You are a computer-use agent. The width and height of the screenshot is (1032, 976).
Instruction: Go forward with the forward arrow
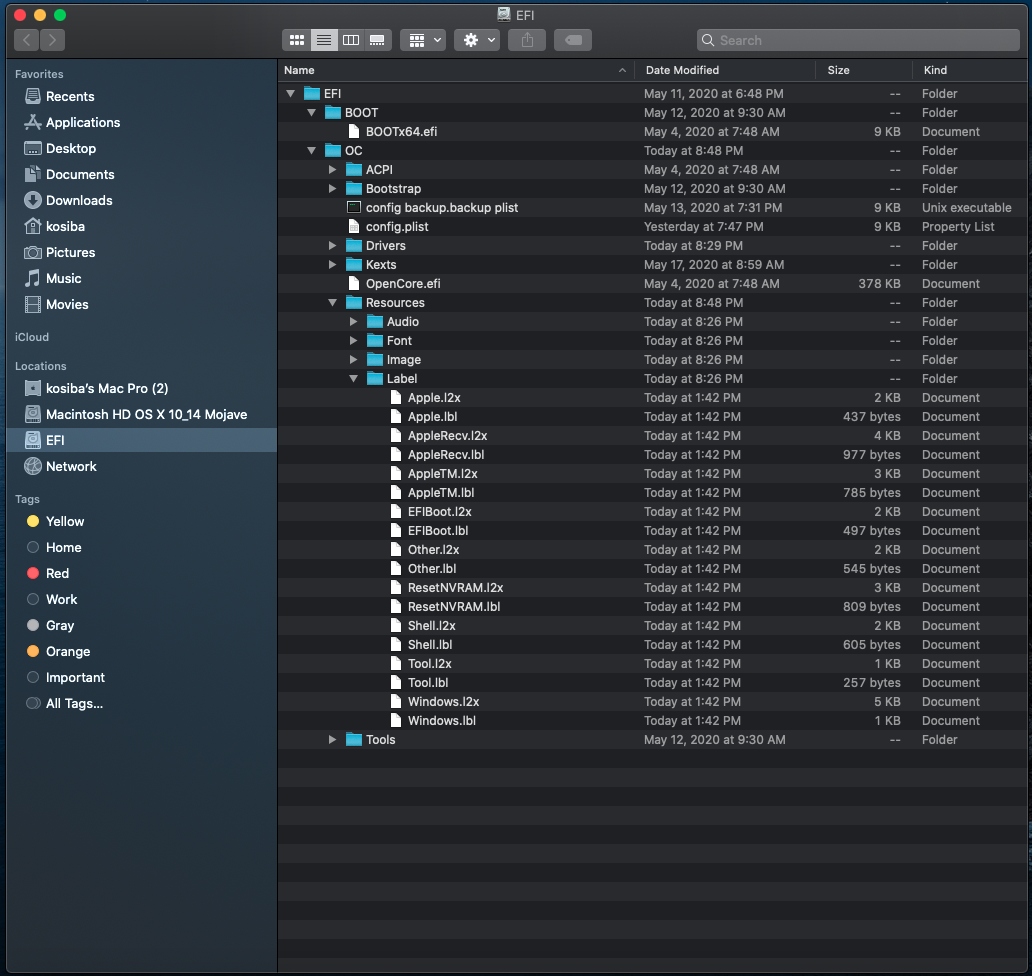click(x=53, y=40)
